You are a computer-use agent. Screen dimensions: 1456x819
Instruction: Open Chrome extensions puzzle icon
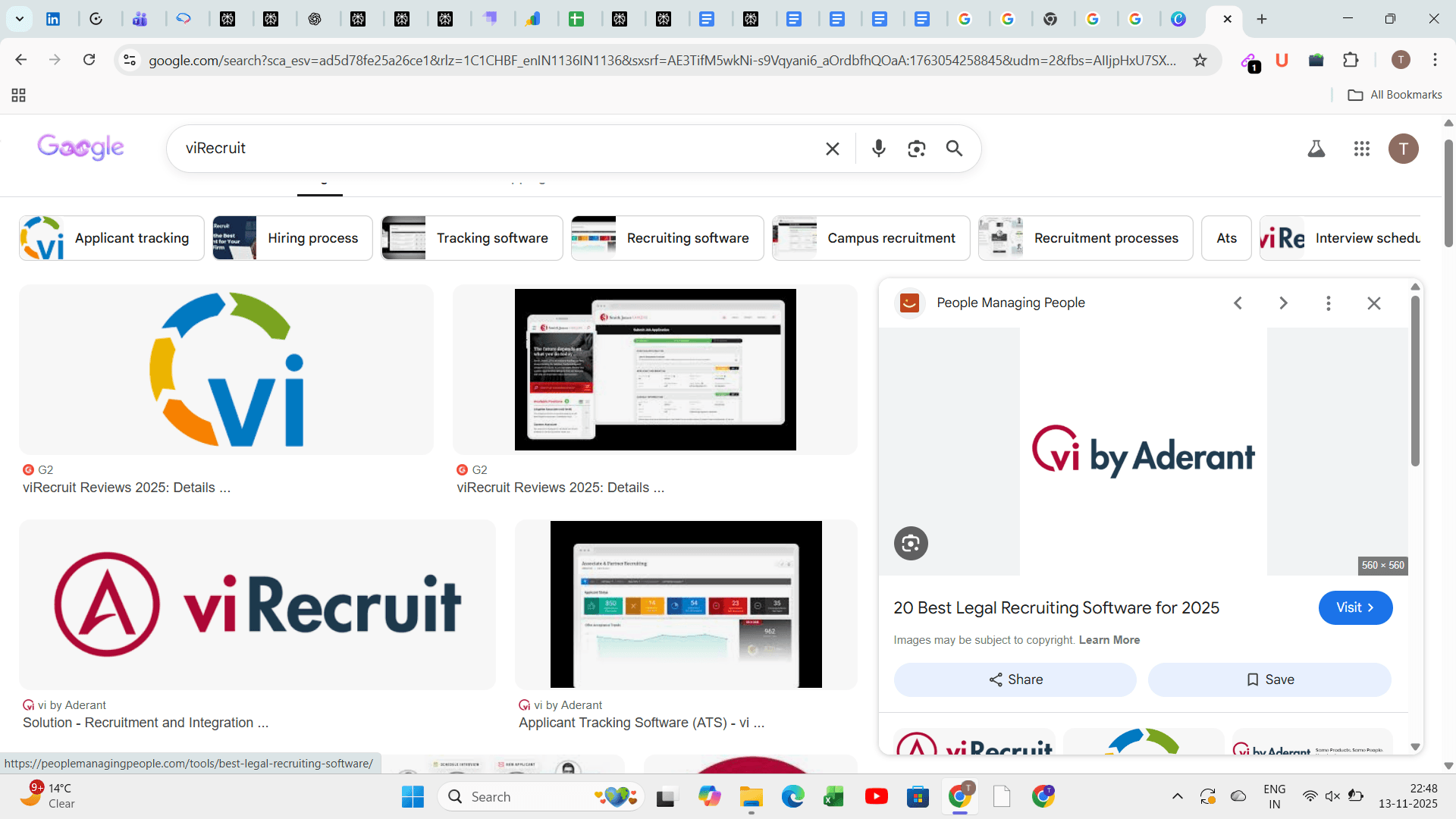point(1351,60)
